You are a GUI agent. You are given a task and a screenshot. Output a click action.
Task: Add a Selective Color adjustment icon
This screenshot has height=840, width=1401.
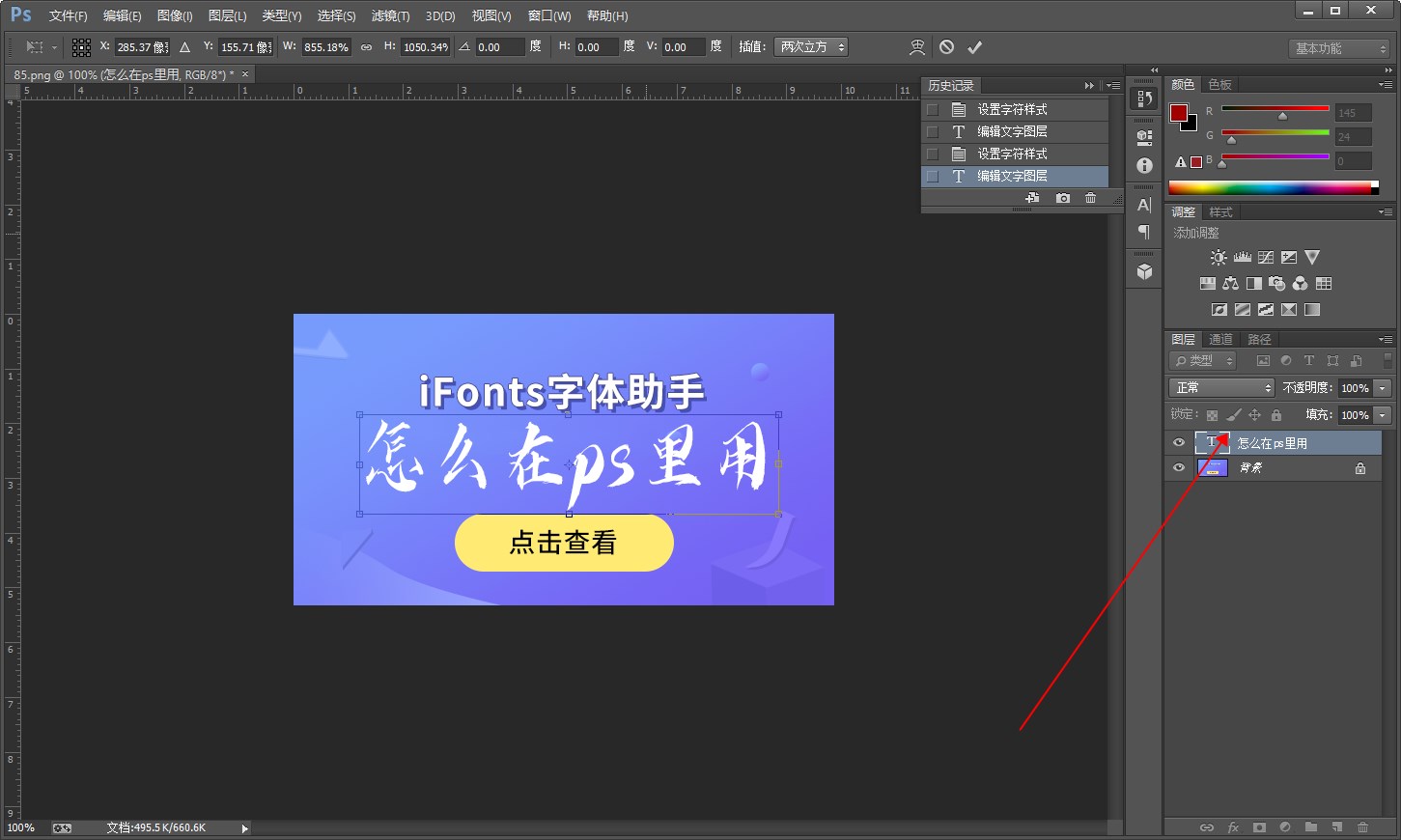1289,310
